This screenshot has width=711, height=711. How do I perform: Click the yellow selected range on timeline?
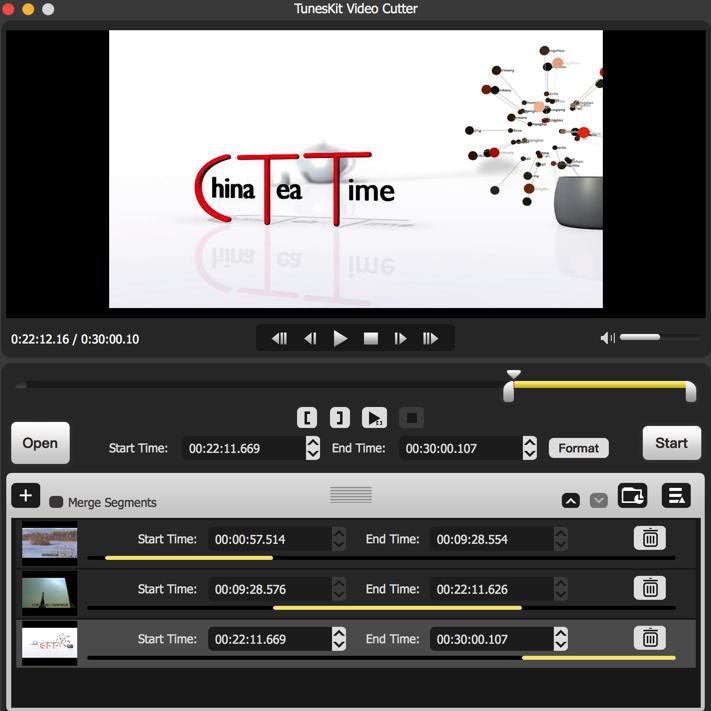599,385
